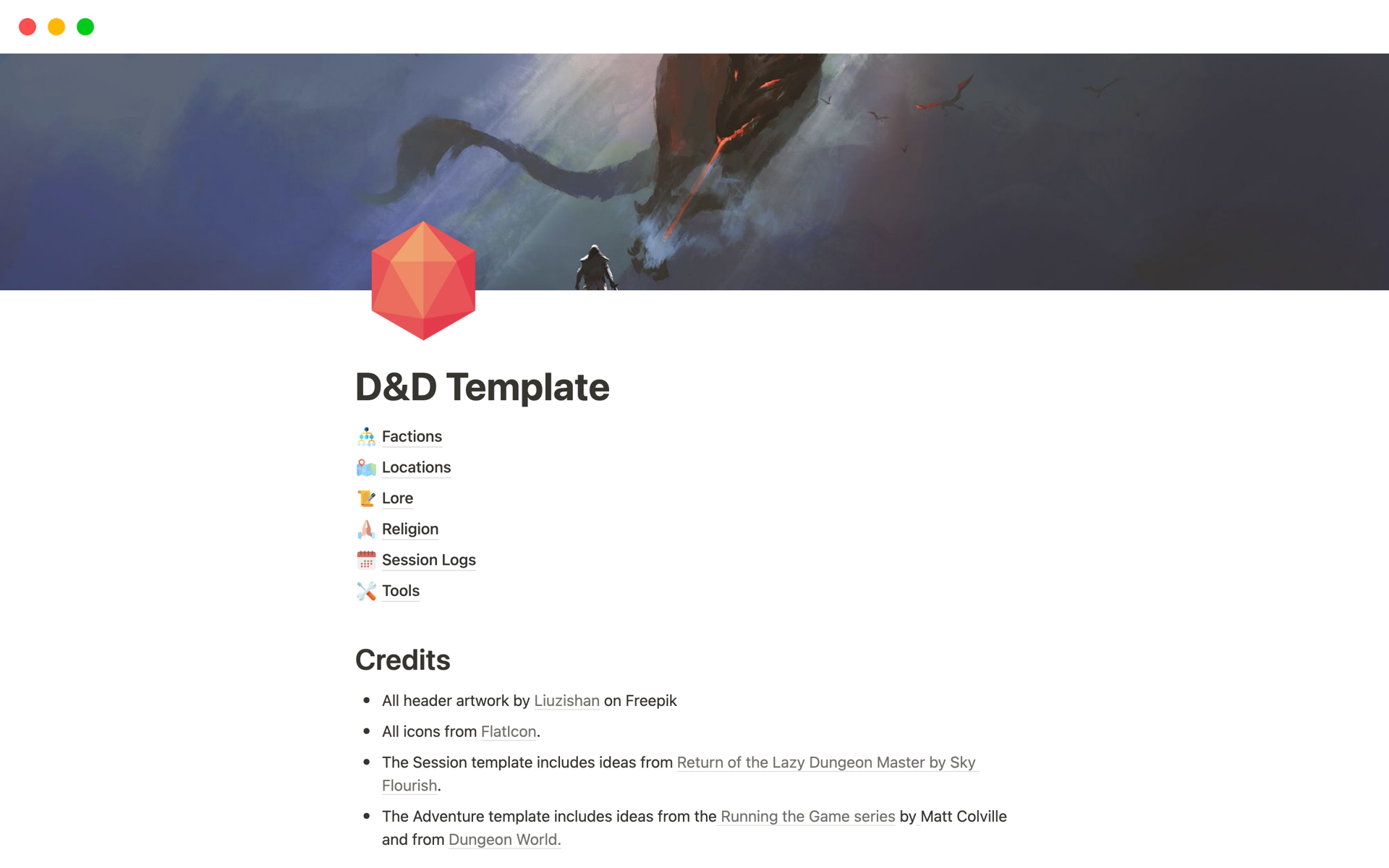Click the Liuzishan artist credit link
The width and height of the screenshot is (1389, 868).
click(564, 700)
